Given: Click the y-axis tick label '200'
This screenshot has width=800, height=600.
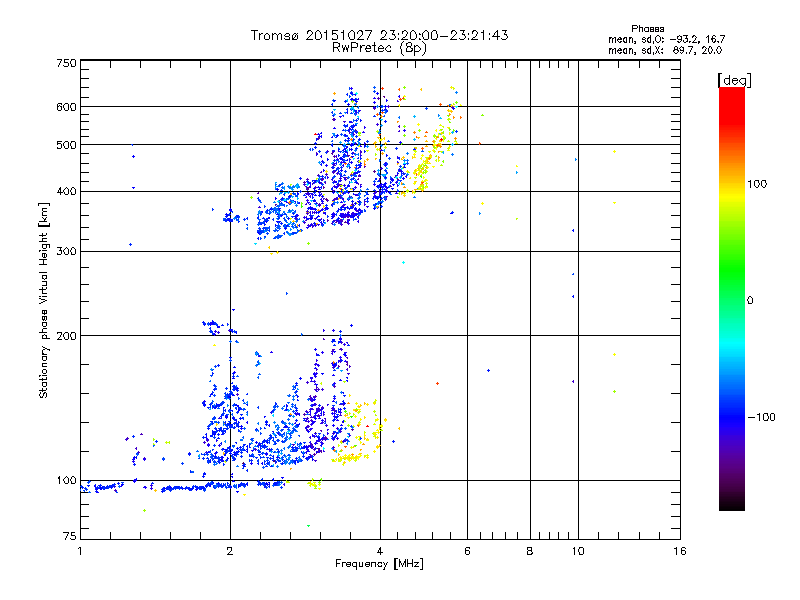Looking at the screenshot, I should tap(66, 336).
